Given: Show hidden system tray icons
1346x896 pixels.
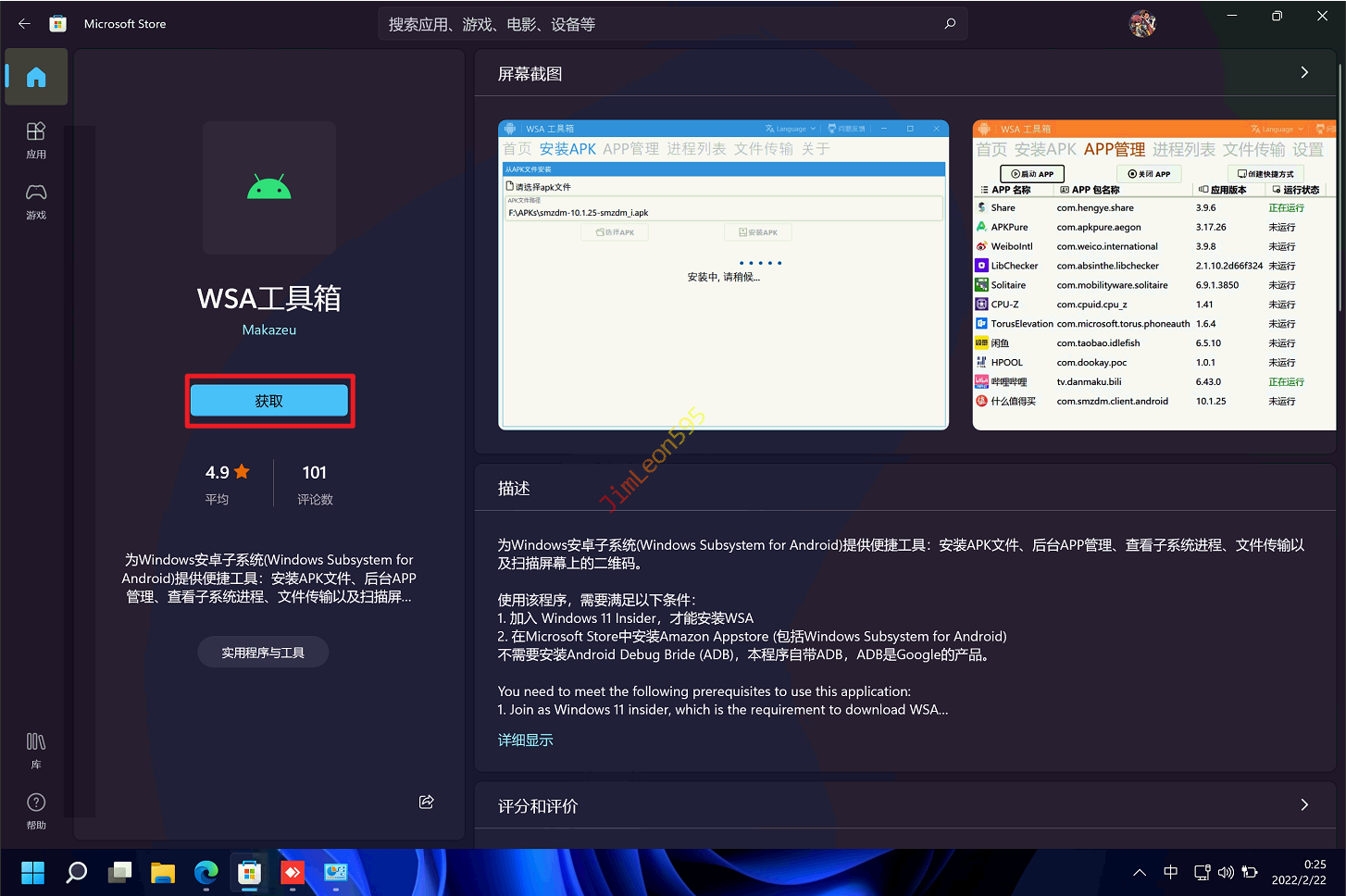Looking at the screenshot, I should [x=1140, y=872].
